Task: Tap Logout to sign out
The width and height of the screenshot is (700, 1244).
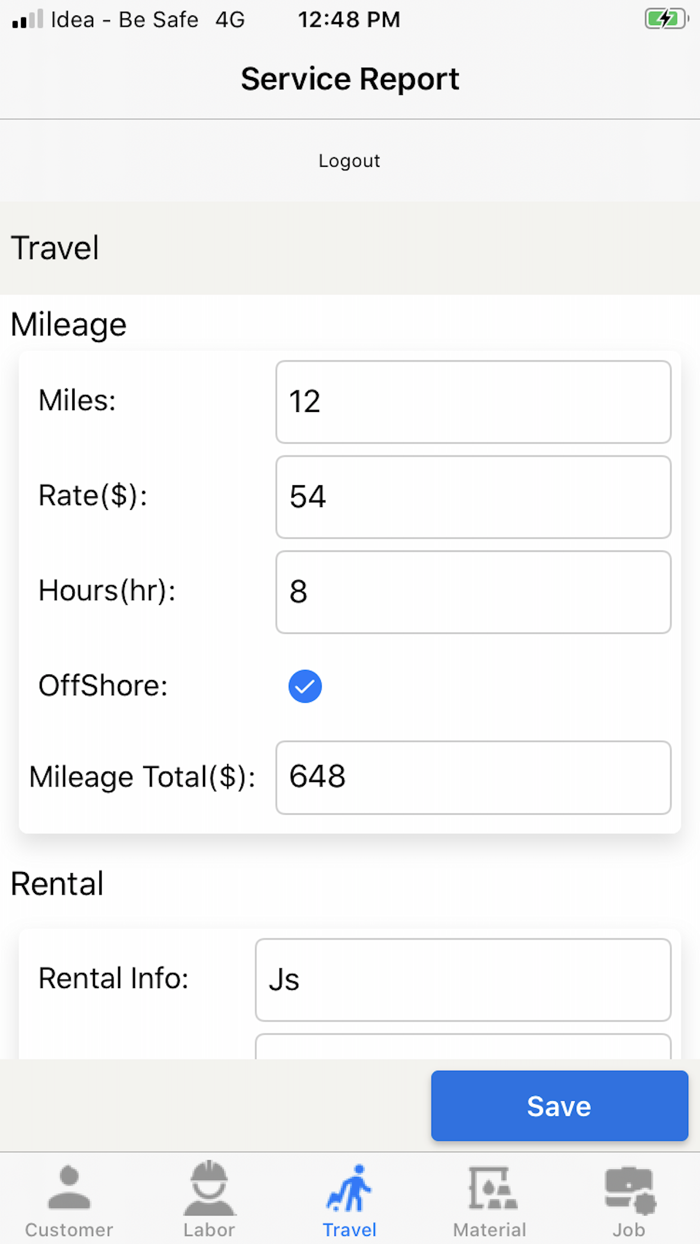Action: tap(349, 160)
